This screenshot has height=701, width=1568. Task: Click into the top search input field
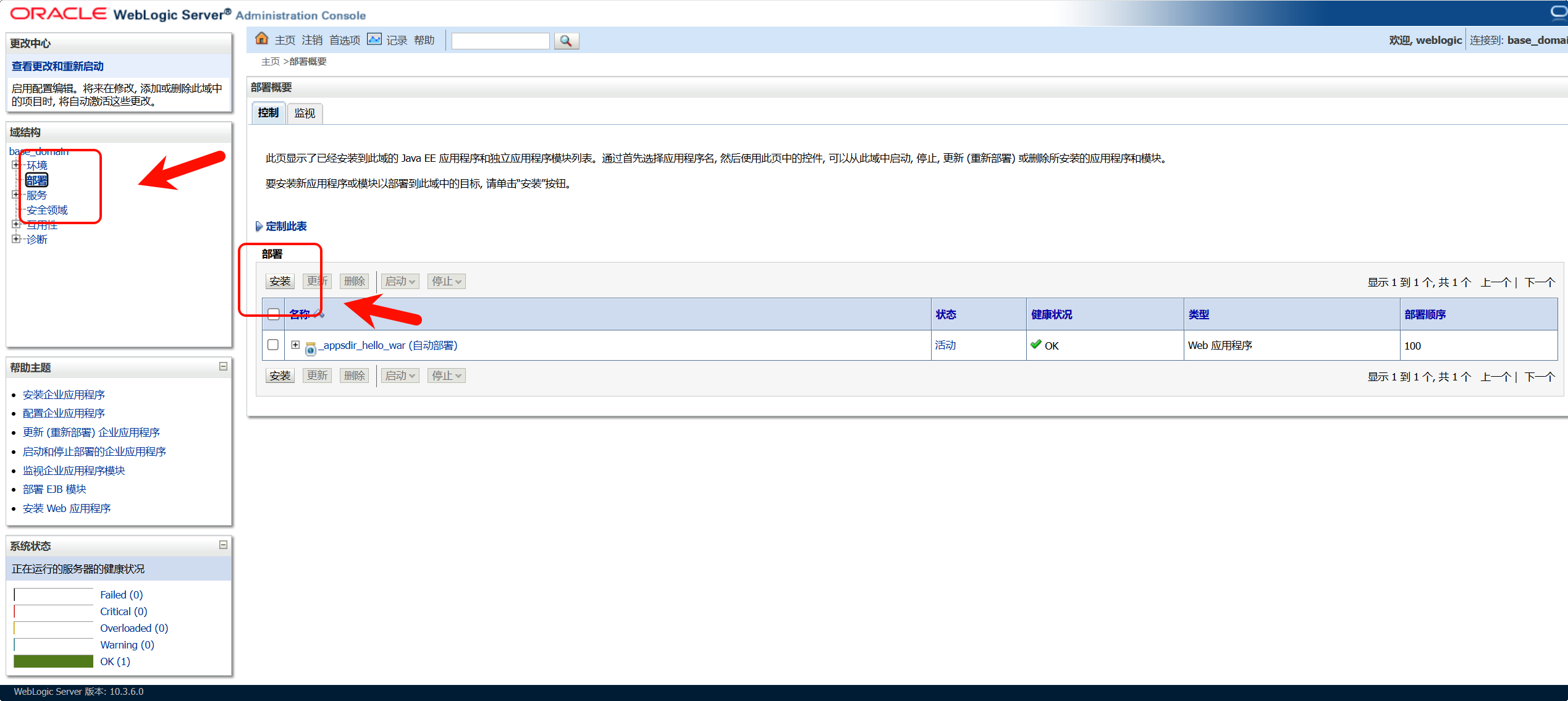(x=500, y=41)
